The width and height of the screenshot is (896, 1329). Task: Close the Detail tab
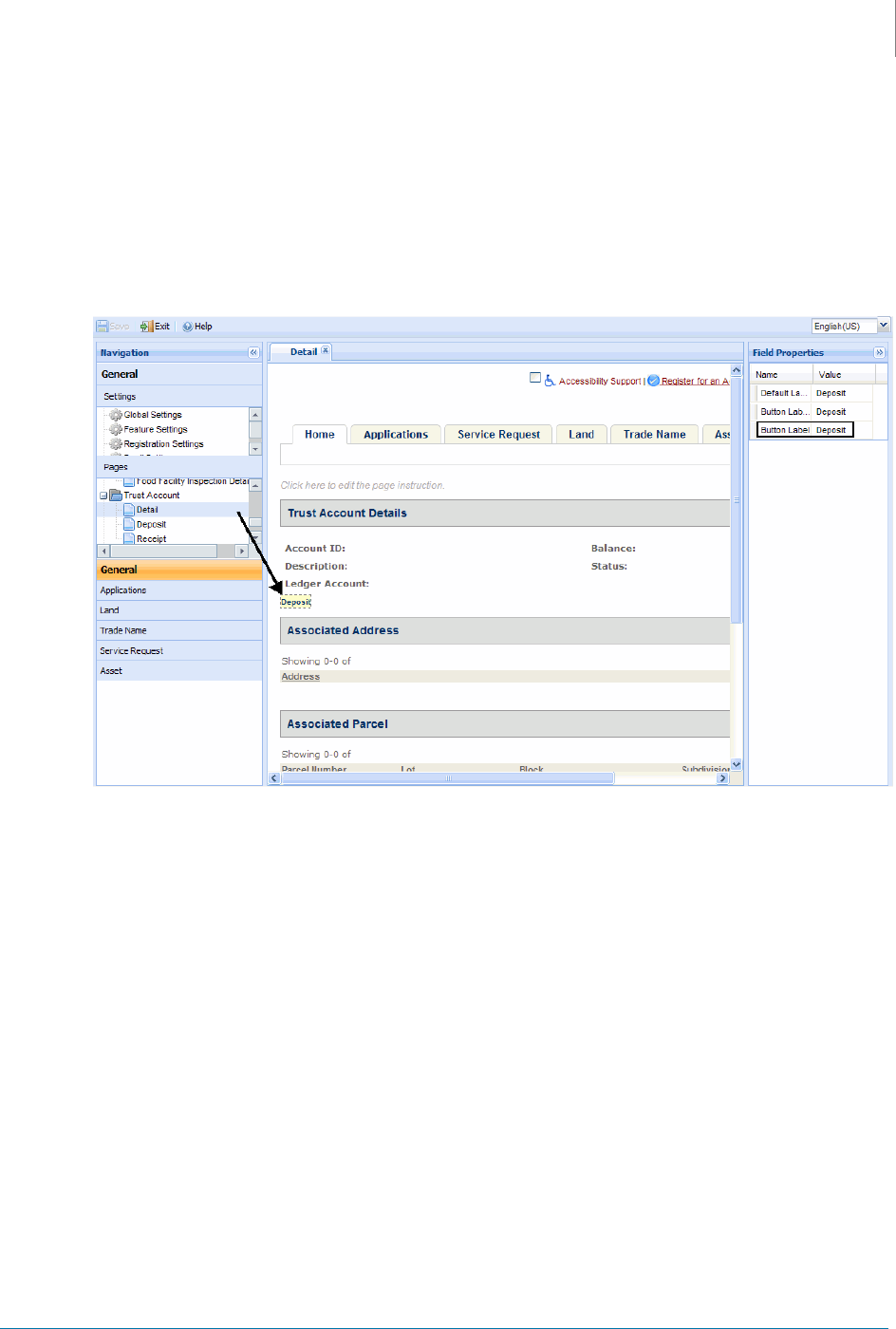[x=326, y=350]
